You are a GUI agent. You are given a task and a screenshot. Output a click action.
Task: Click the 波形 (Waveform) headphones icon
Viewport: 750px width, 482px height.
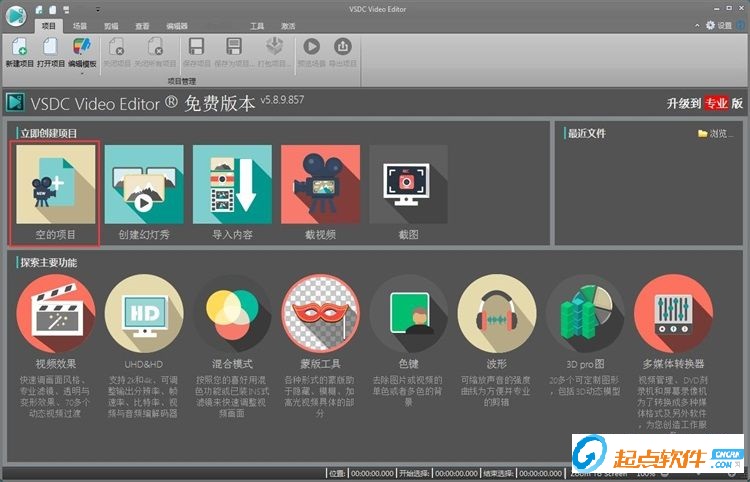pos(496,314)
